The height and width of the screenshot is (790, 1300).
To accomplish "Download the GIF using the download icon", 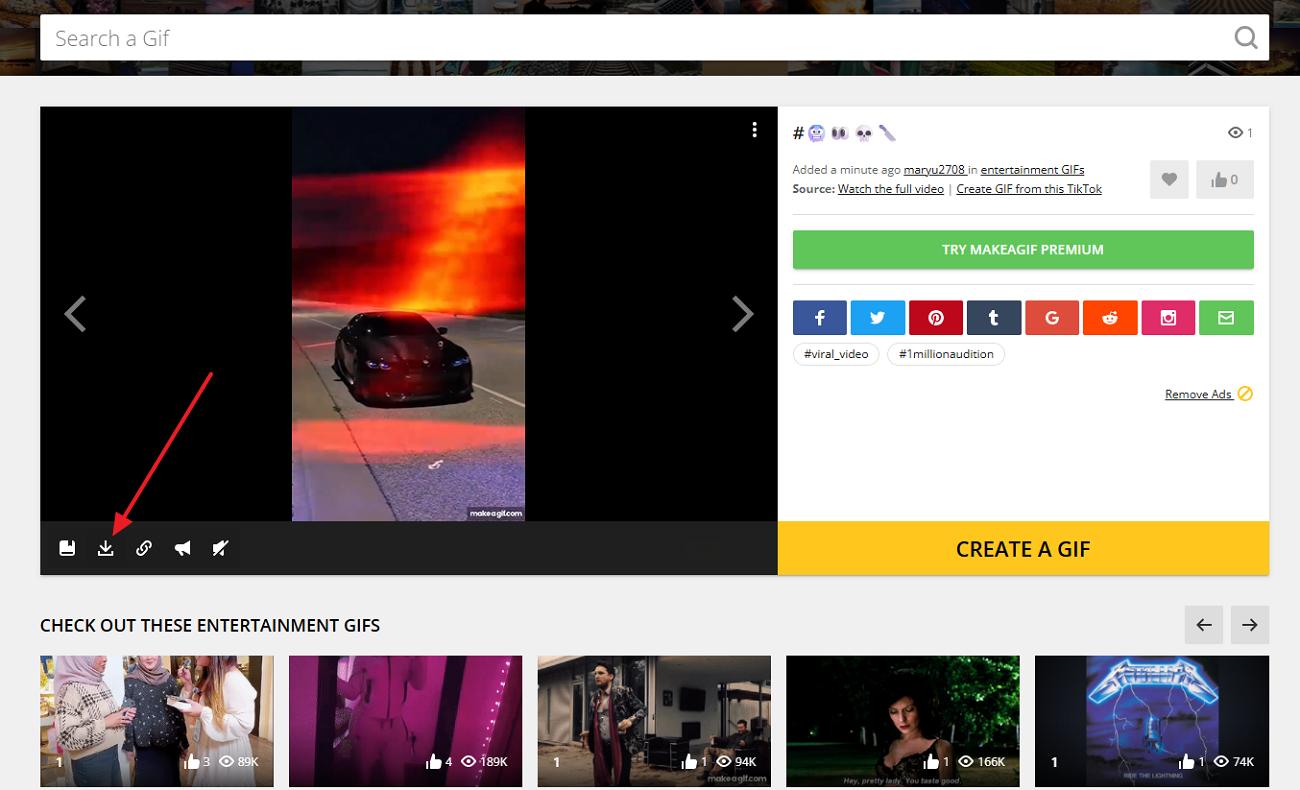I will coord(106,548).
